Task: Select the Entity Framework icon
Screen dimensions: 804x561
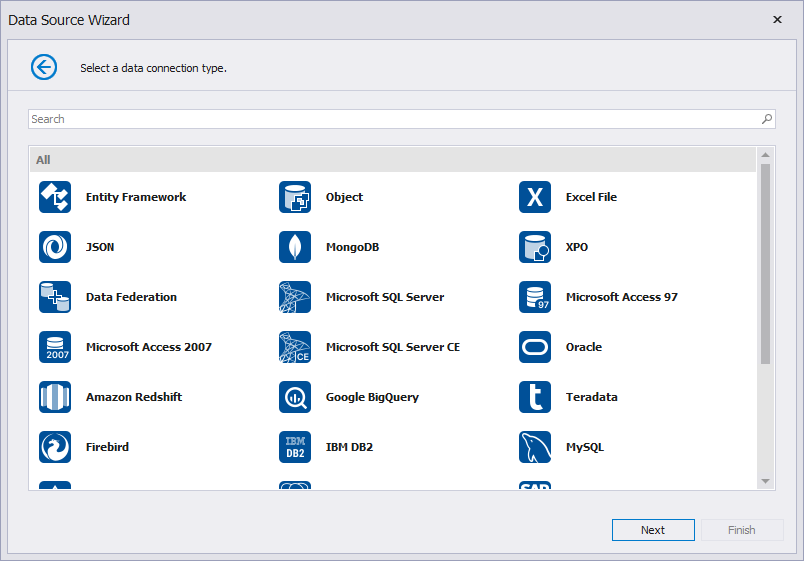Action: (x=55, y=197)
